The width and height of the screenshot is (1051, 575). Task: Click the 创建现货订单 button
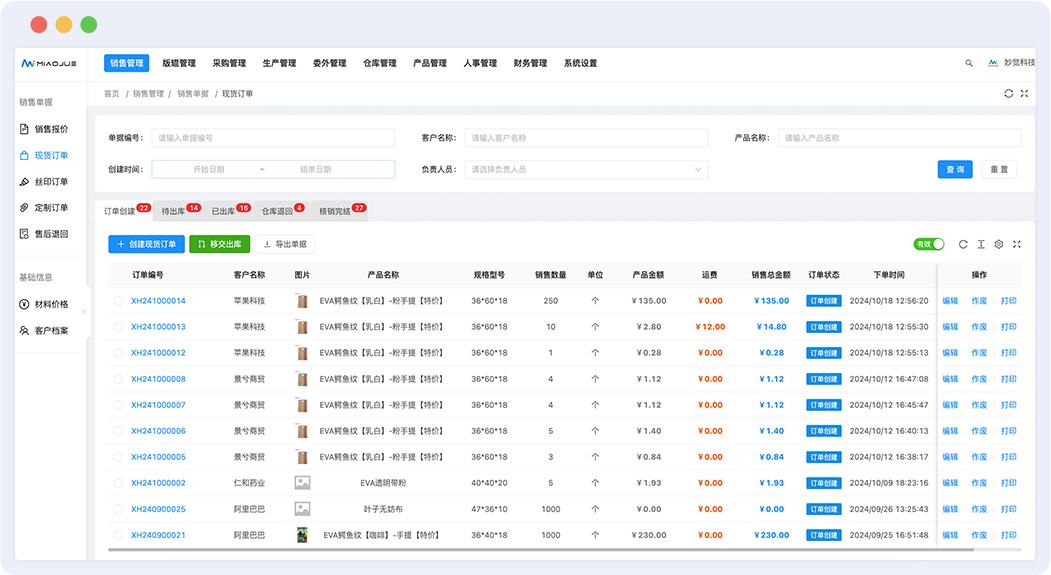pos(146,245)
